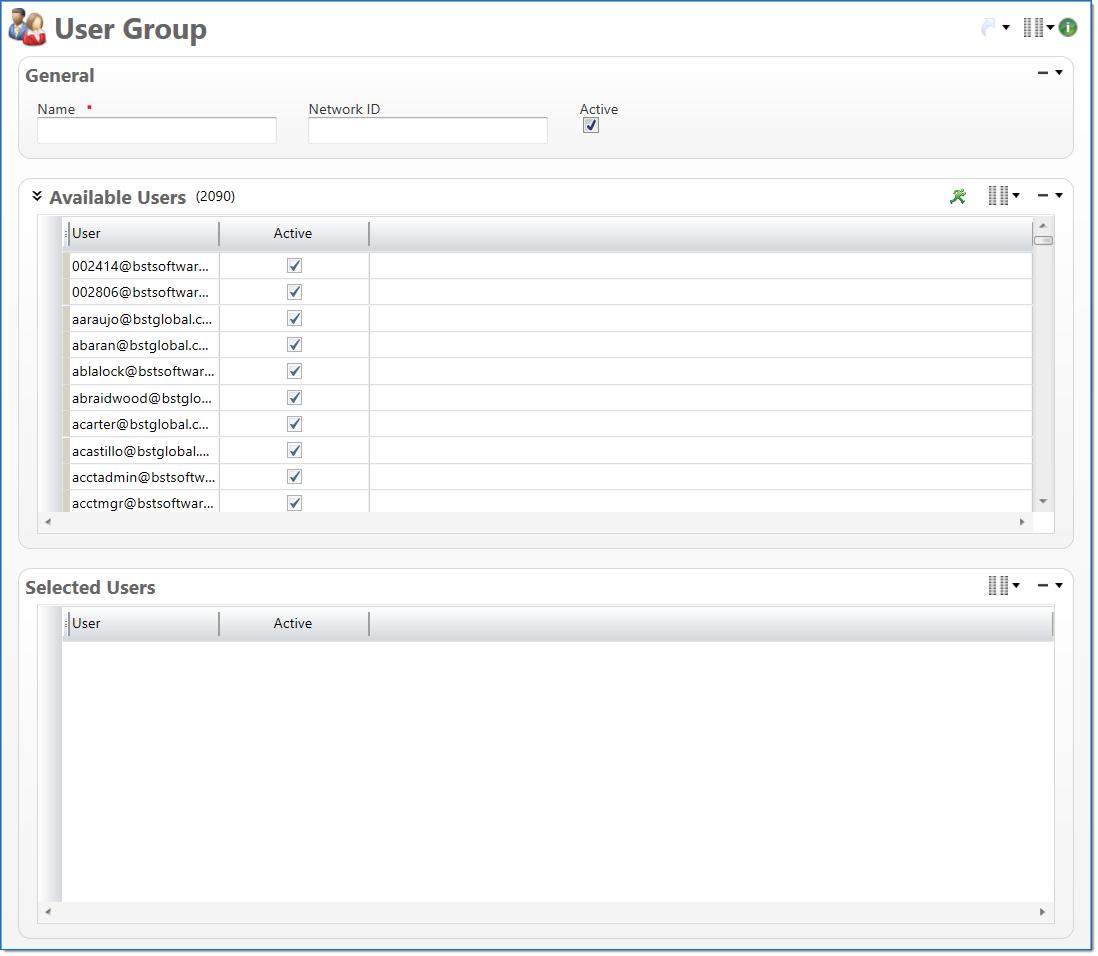This screenshot has height=956, width=1098.
Task: Expand the double-chevron beside Available Users
Action: click(x=37, y=196)
